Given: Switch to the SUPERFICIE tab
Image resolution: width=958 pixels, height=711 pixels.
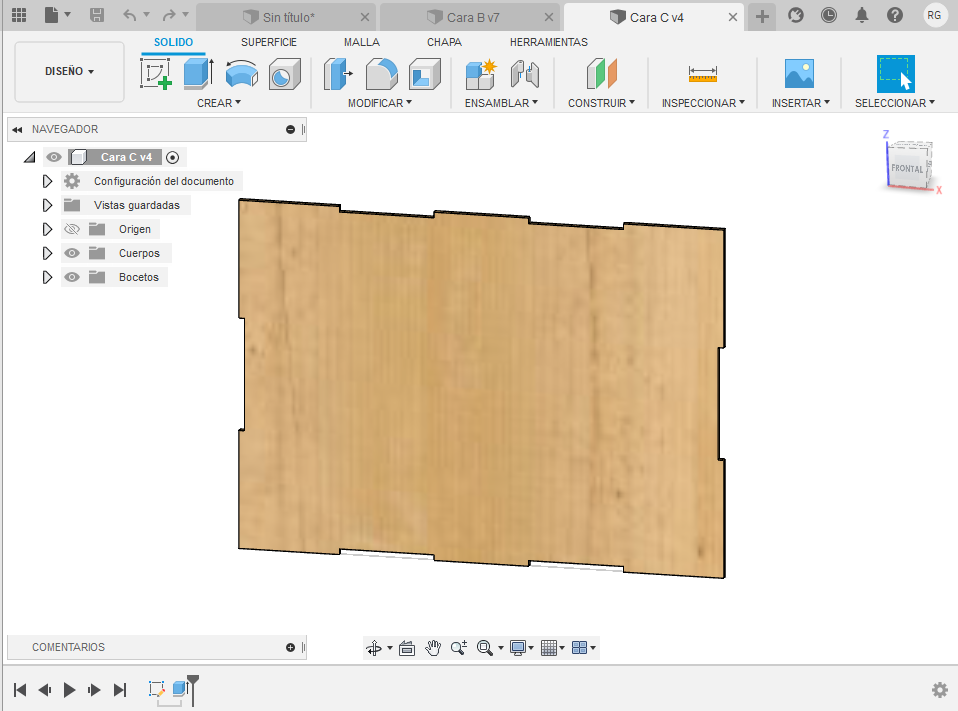Looking at the screenshot, I should coord(269,42).
